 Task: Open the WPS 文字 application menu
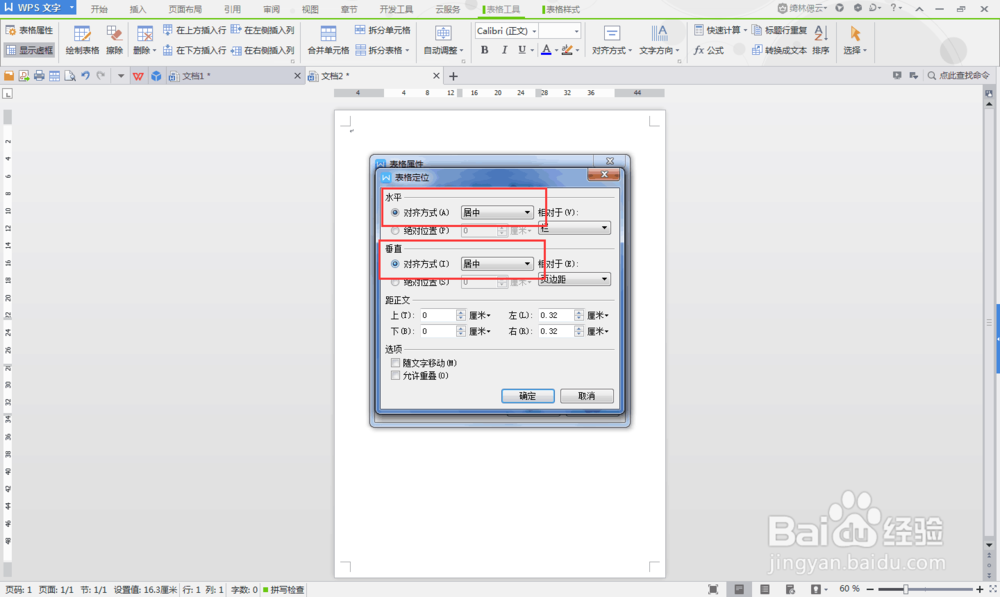[38, 8]
